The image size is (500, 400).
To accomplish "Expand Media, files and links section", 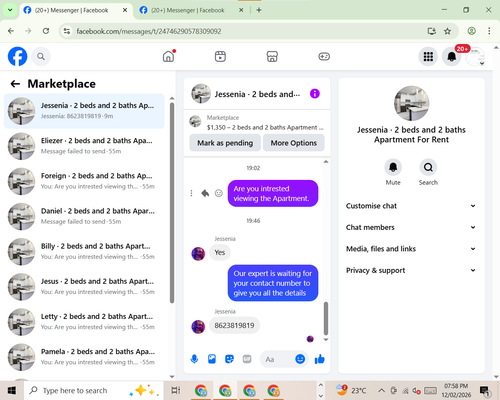I will coord(411,249).
